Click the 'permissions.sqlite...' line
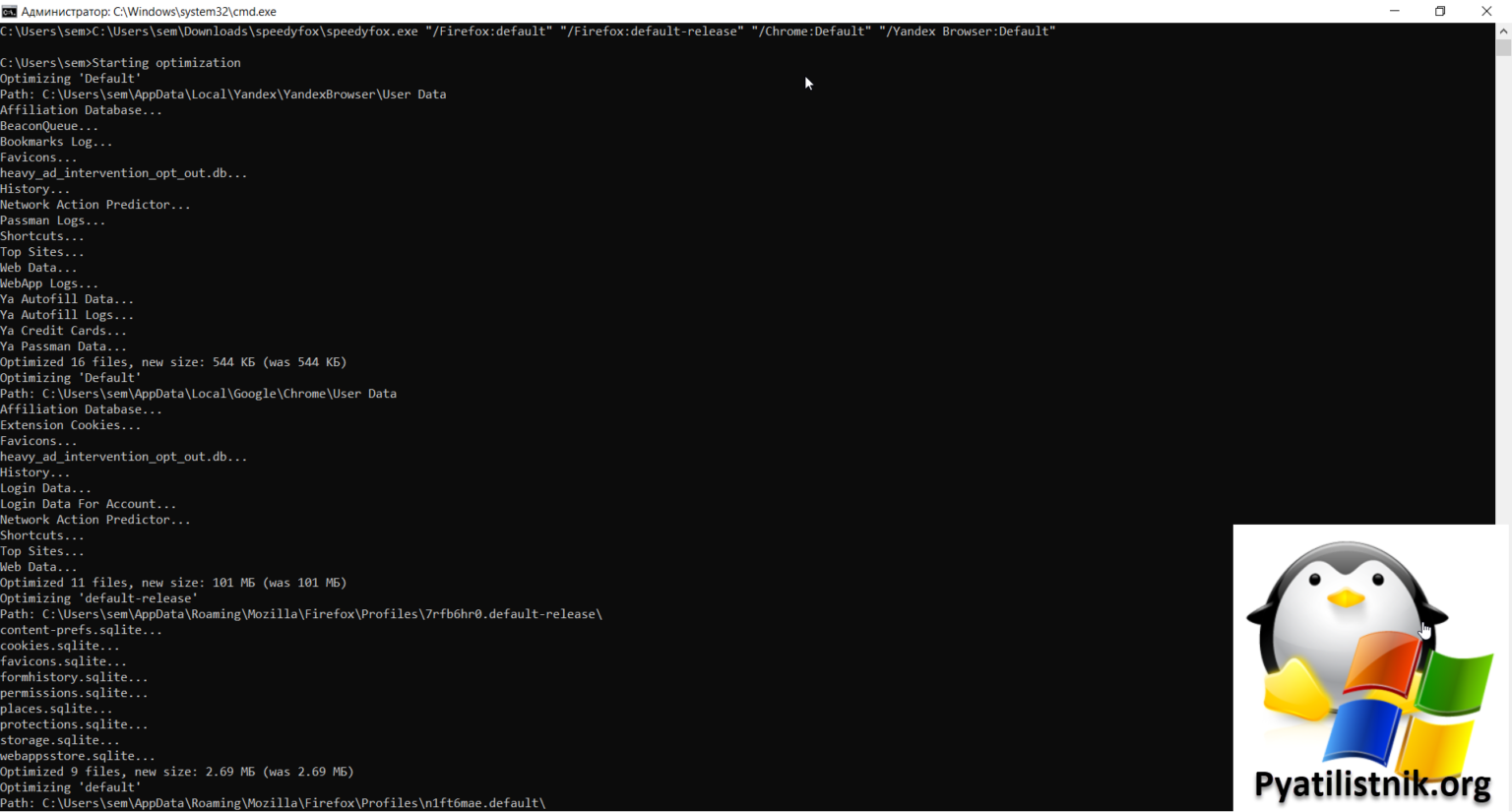The image size is (1512, 812). point(74,693)
